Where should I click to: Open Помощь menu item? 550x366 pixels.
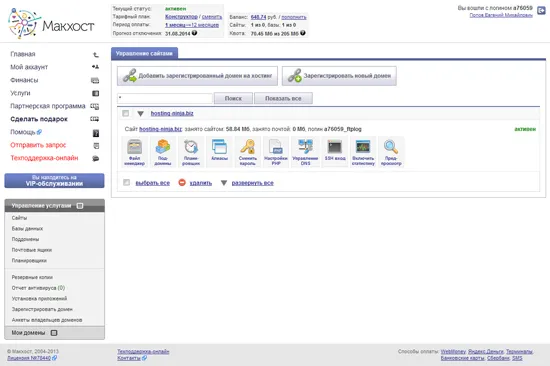pyautogui.click(x=23, y=132)
